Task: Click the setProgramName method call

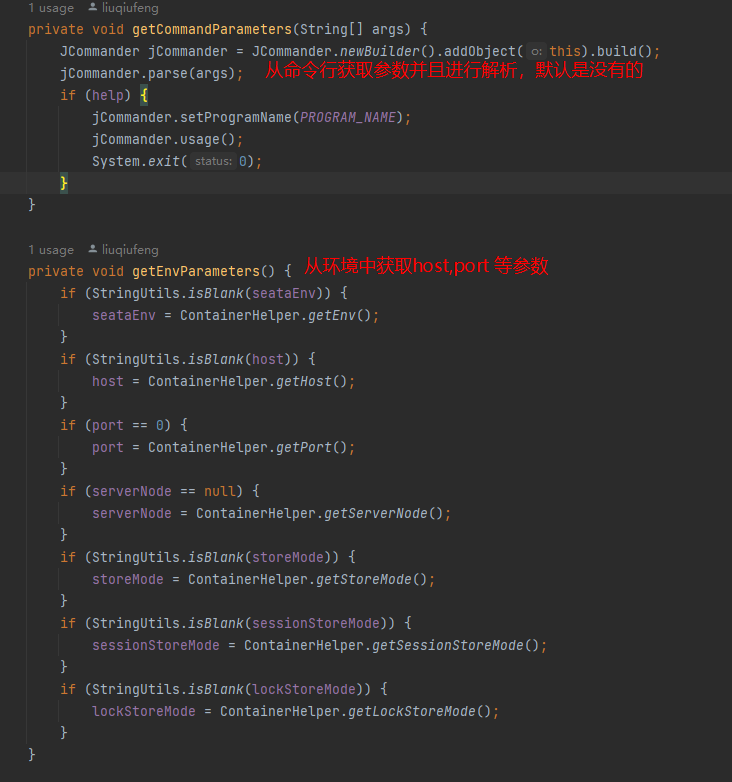Action: click(x=236, y=117)
